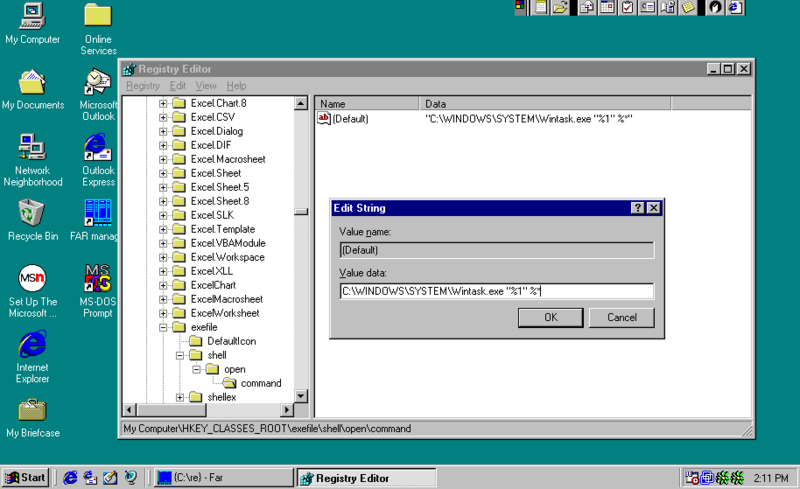Open the Edit menu in Registry Editor

(x=178, y=86)
